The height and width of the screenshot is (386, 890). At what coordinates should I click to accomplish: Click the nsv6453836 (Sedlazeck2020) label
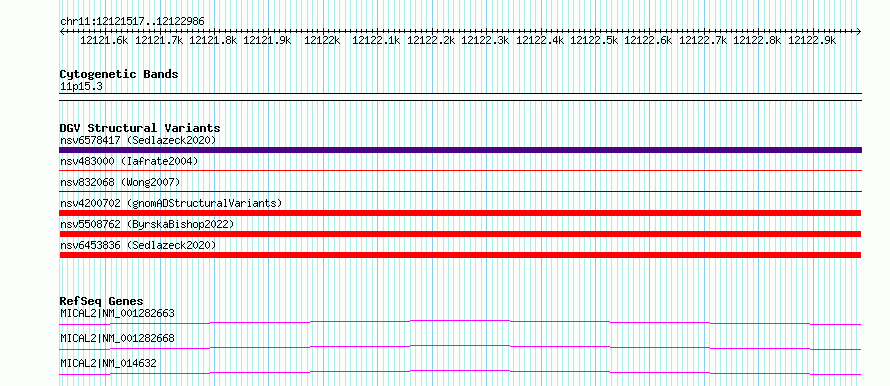click(x=138, y=245)
